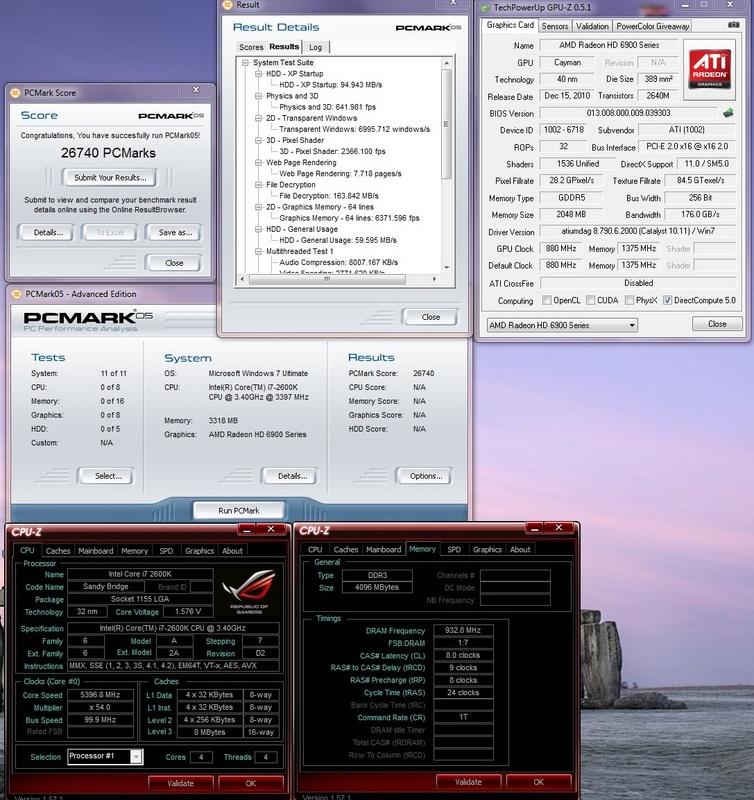Open the PowerColor Giveaway tab in GPU-Z
754x800 pixels.
652,26
